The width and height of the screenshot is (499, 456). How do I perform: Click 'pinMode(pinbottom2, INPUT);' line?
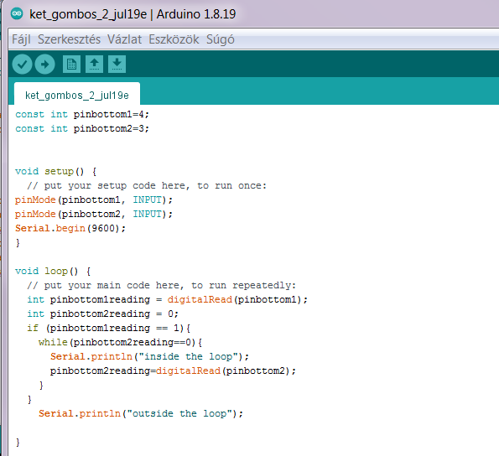click(94, 214)
